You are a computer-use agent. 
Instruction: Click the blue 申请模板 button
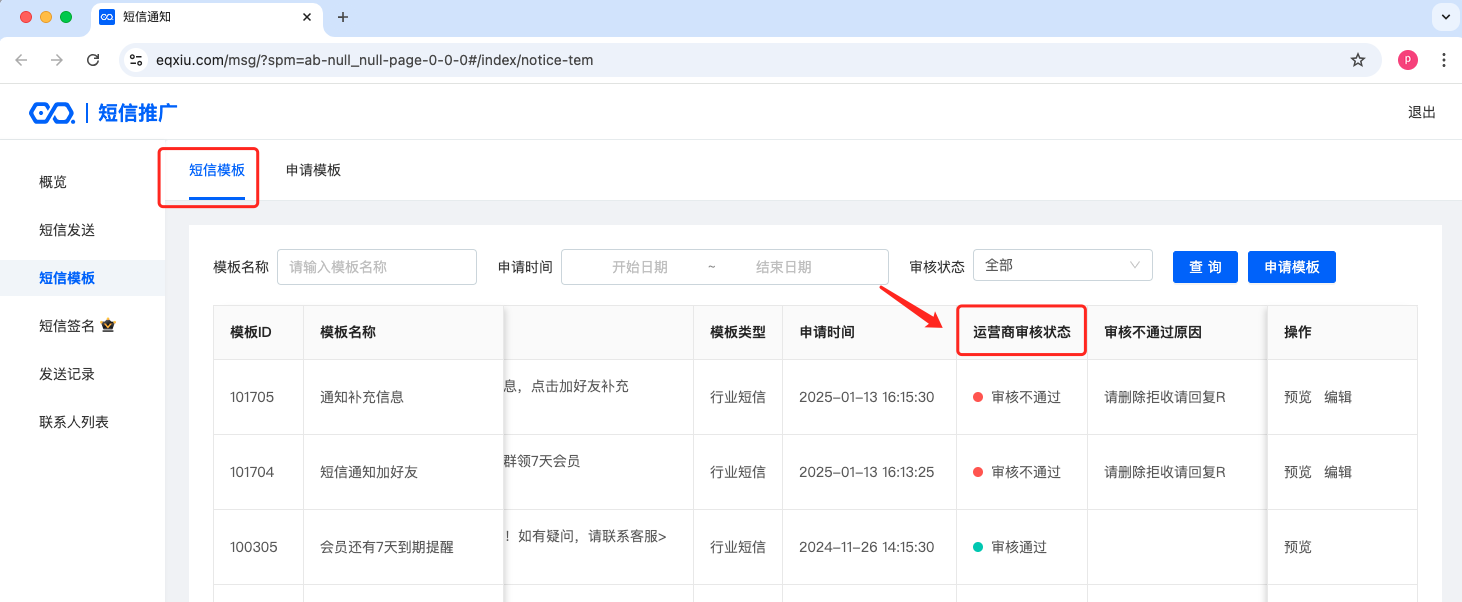coord(1291,267)
